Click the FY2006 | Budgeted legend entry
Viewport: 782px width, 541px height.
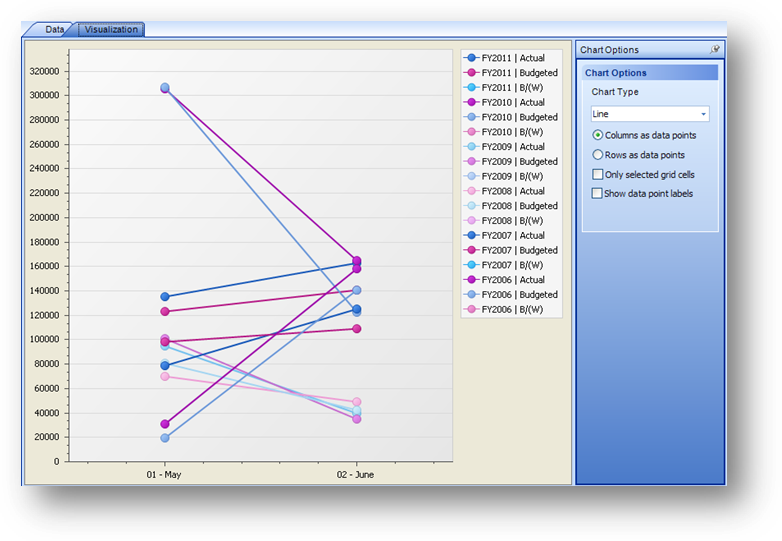click(x=511, y=295)
